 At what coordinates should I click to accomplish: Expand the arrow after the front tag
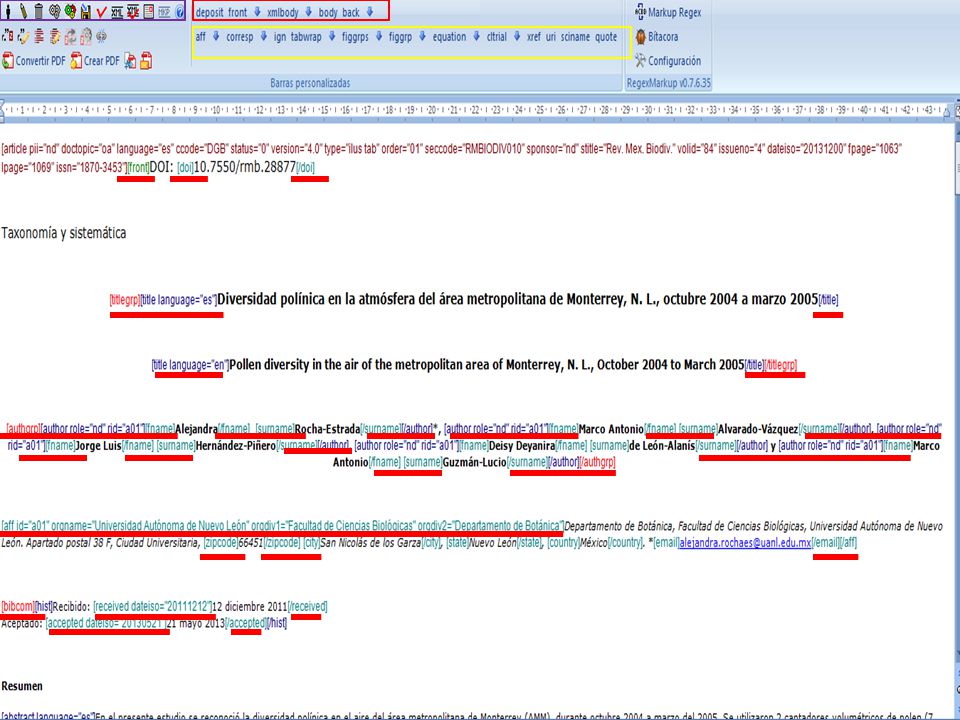click(257, 12)
